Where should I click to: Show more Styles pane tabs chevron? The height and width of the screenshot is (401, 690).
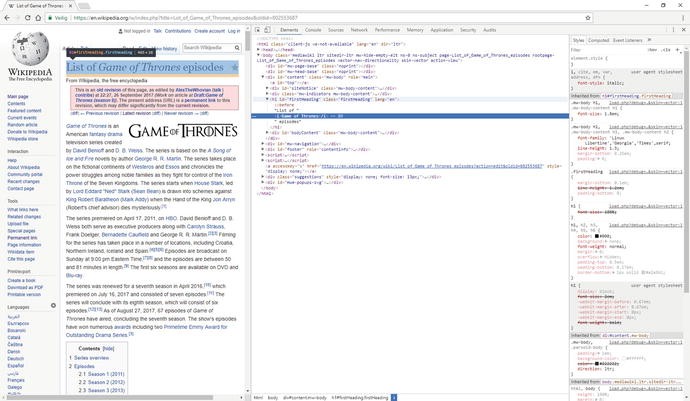pos(649,40)
